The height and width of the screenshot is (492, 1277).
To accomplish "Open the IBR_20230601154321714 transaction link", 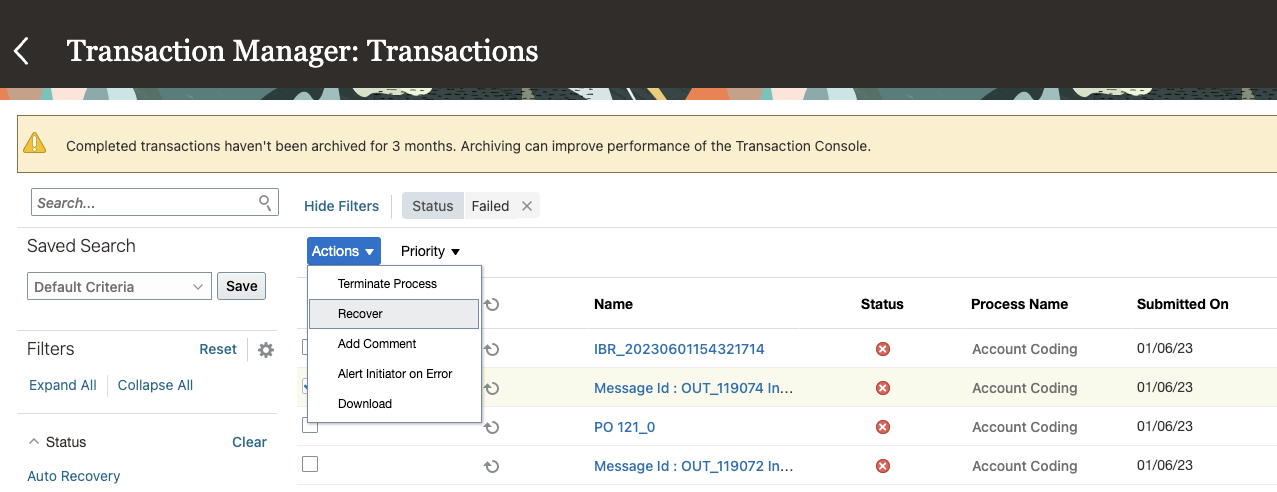I will 678,349.
